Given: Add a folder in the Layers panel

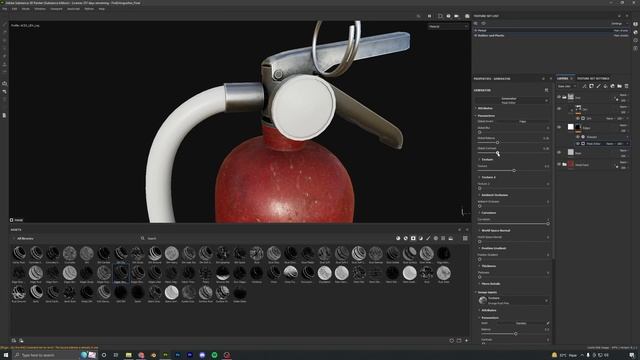Looking at the screenshot, I should pos(619,86).
